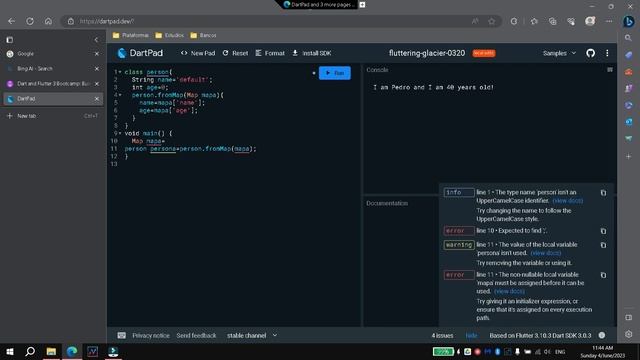Open view docs link for UpperCamelCase info
This screenshot has height=360, width=640.
(568, 201)
